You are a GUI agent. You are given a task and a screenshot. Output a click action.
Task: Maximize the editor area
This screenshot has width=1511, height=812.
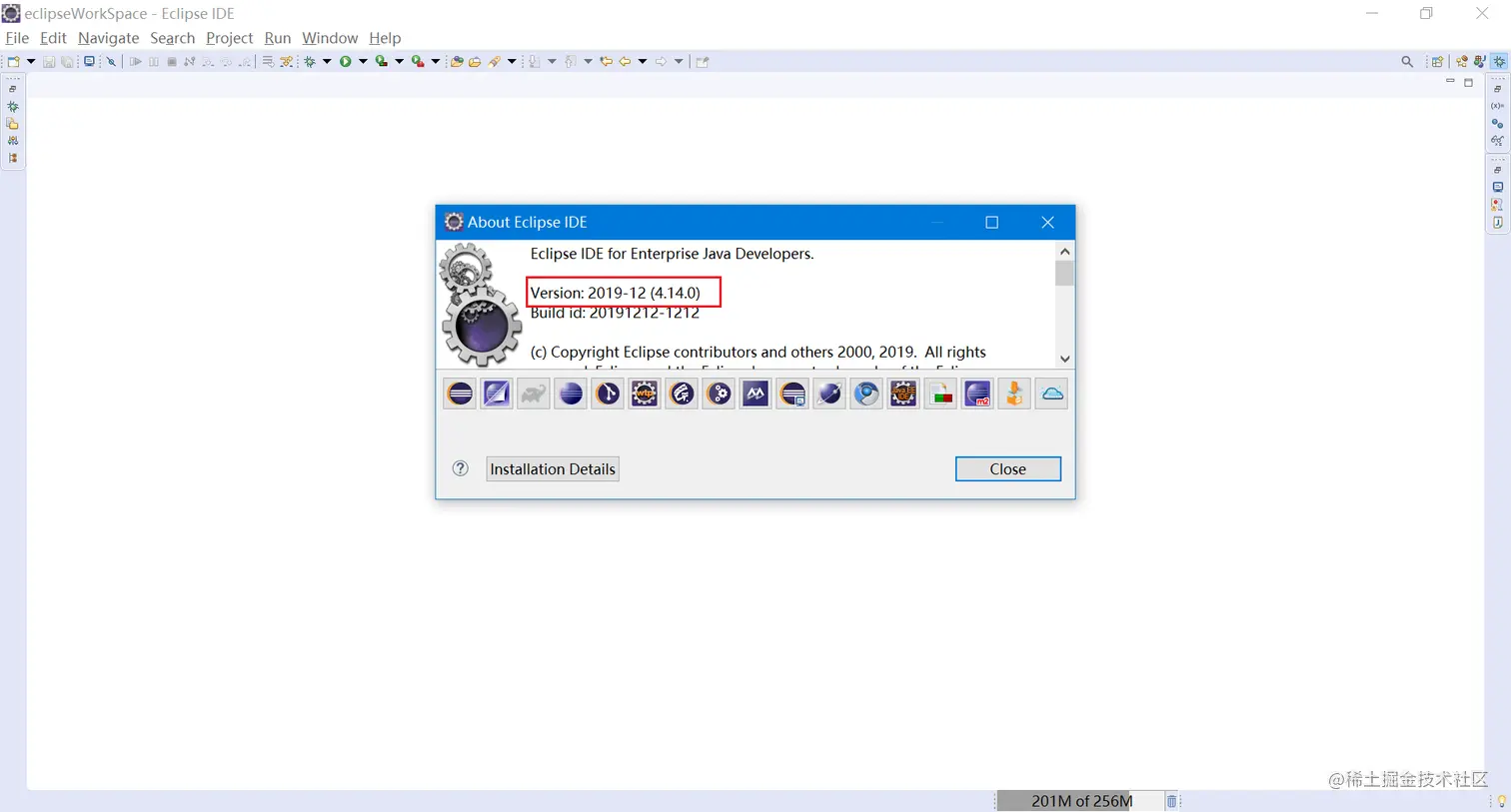click(x=1468, y=82)
